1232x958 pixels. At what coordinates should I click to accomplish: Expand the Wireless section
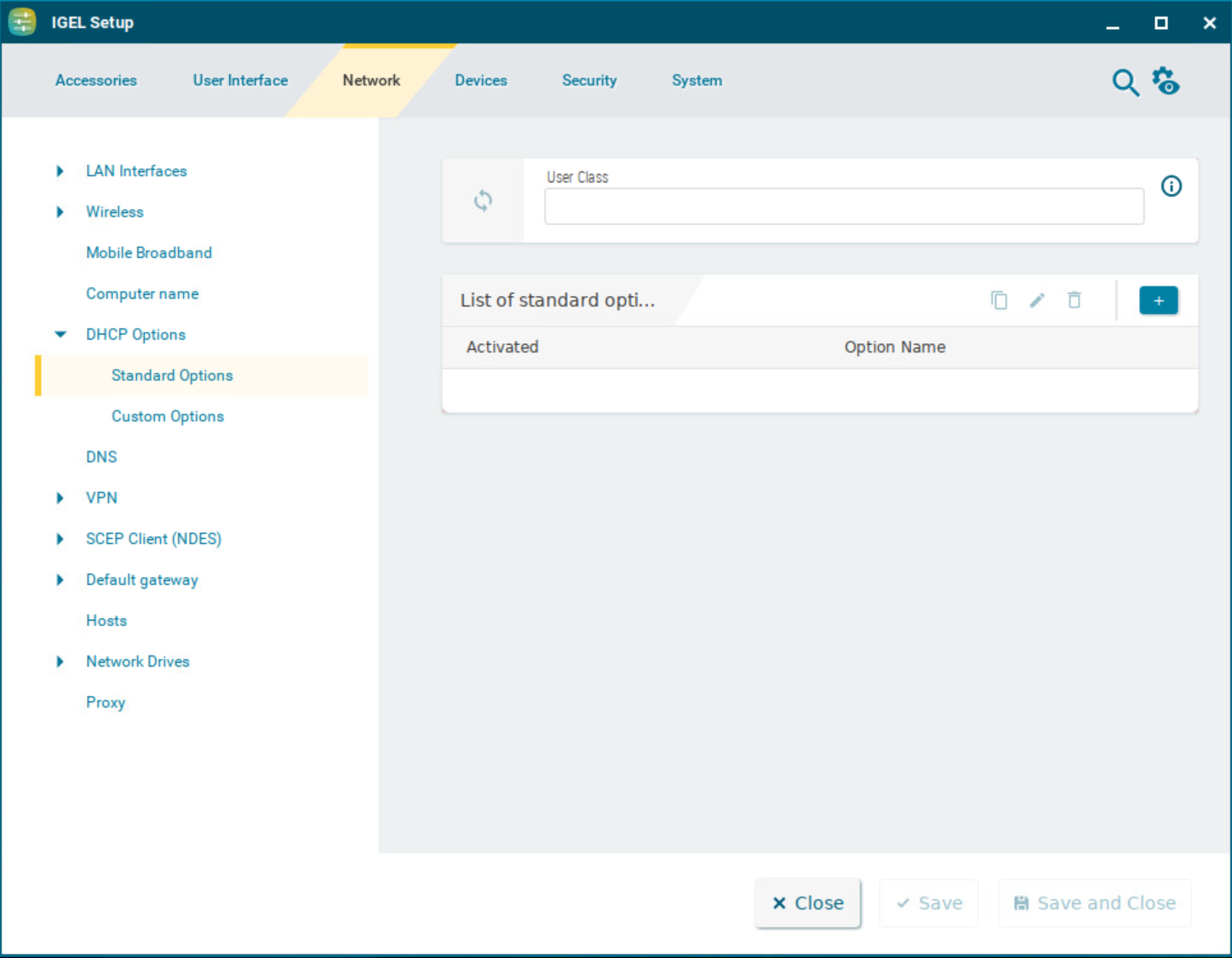pos(60,211)
